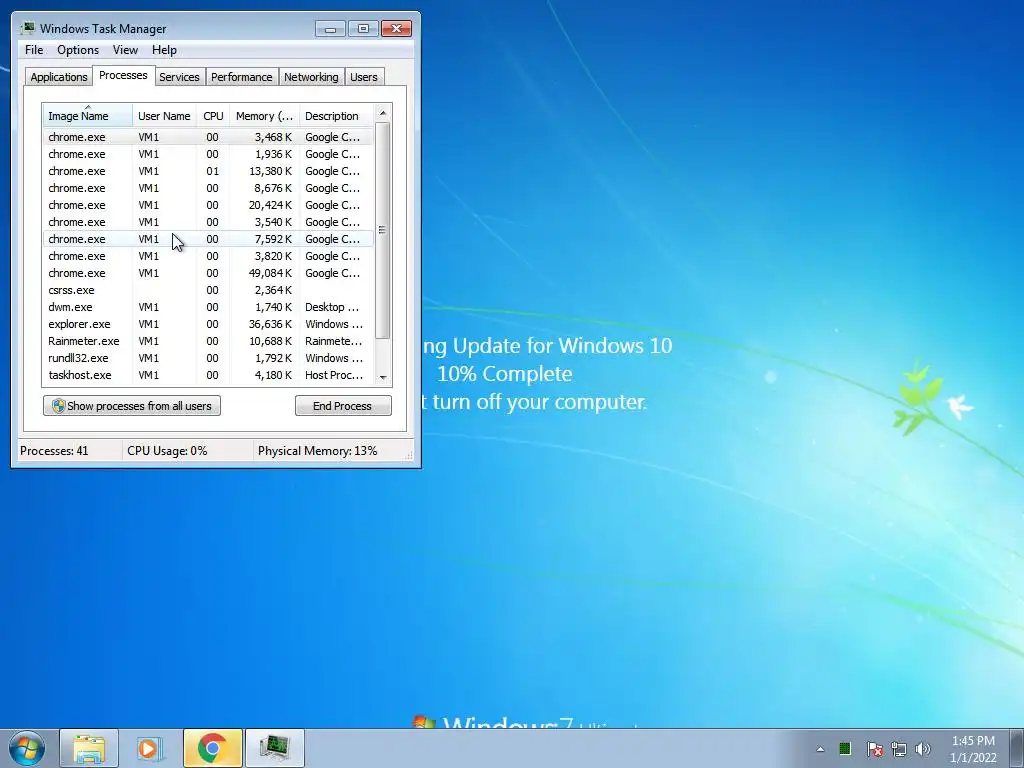Switch to the Services tab
1024x768 pixels.
(x=179, y=77)
